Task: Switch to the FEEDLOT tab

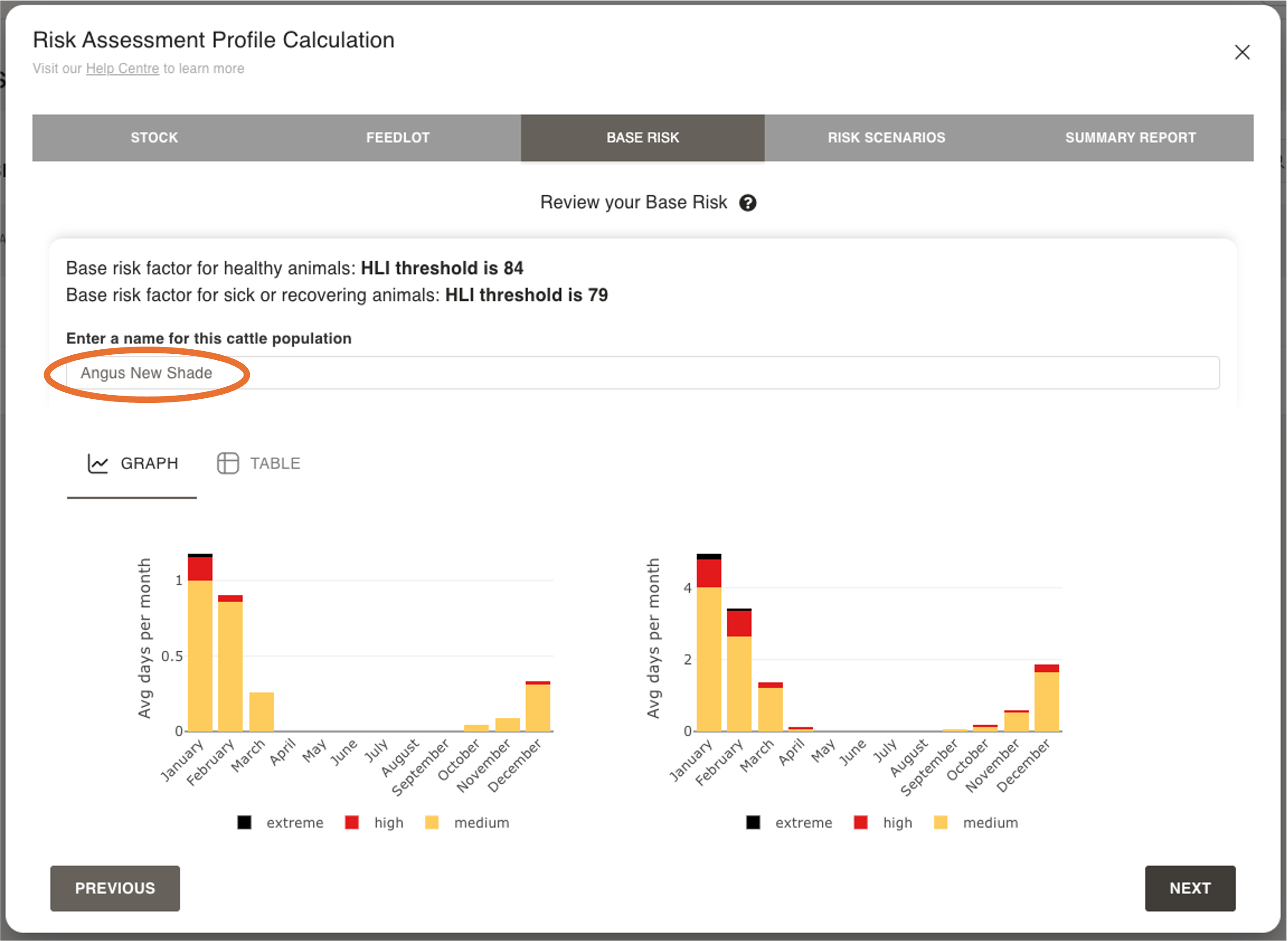Action: [398, 138]
